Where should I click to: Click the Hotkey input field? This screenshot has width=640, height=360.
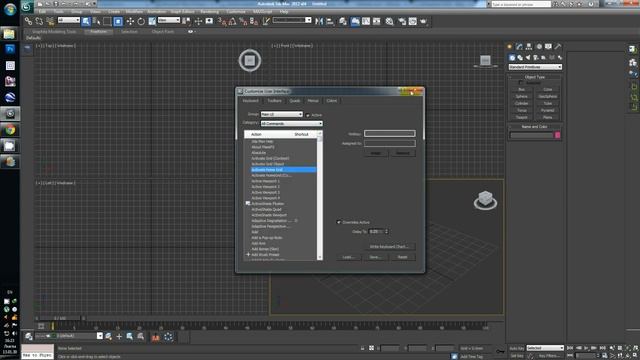(390, 133)
